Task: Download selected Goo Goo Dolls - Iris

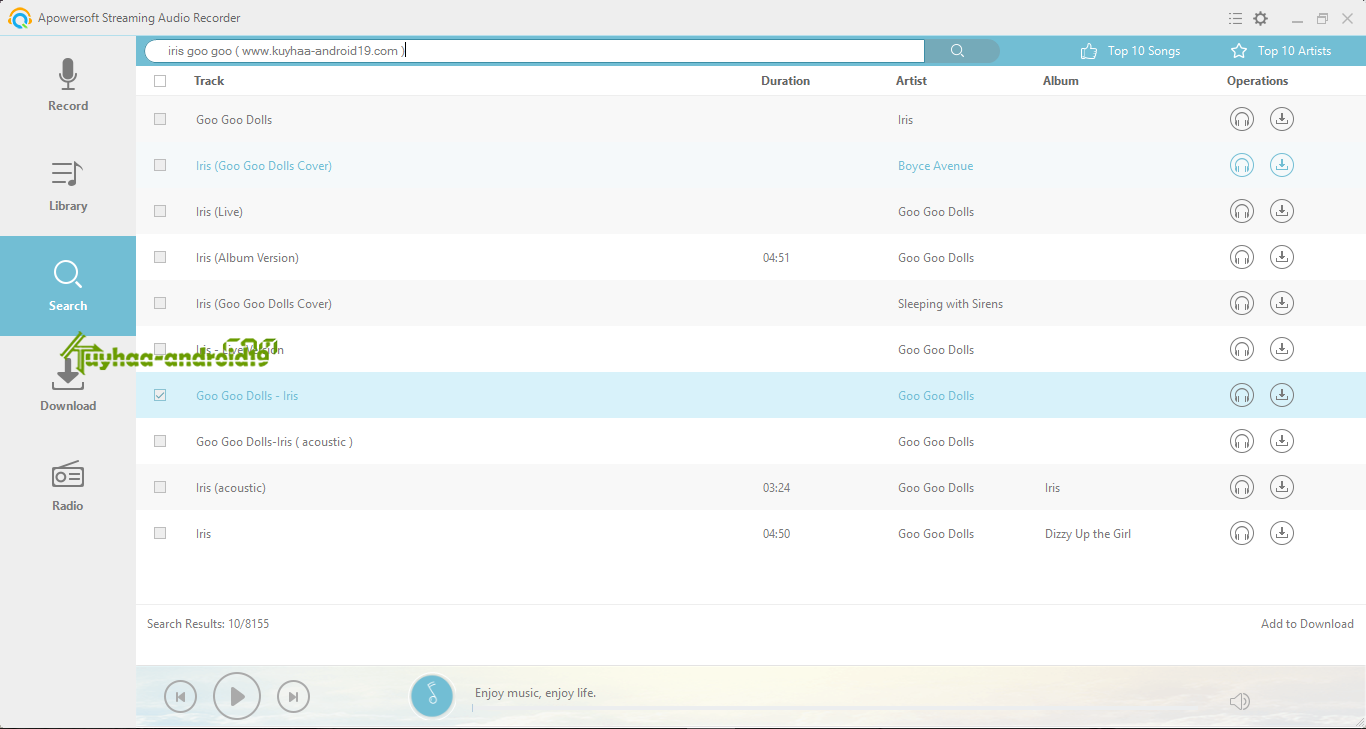Action: (x=1282, y=396)
